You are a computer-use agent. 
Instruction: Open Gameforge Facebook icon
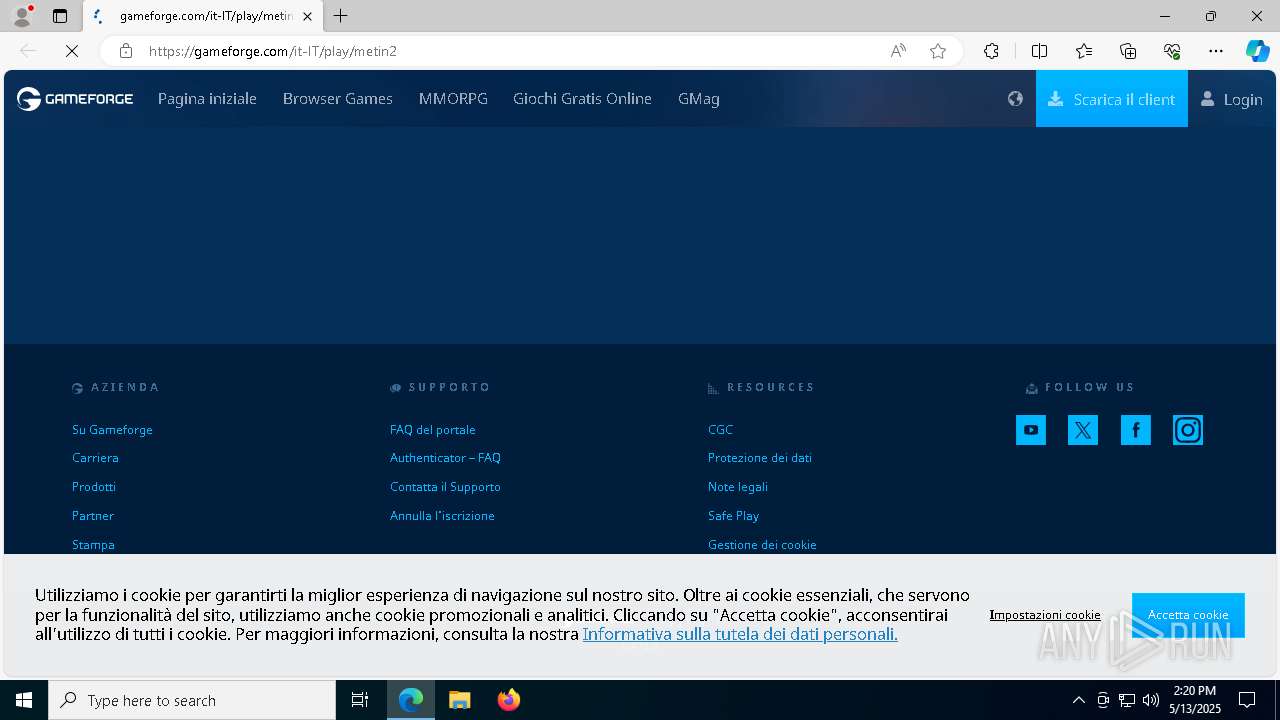pyautogui.click(x=1135, y=430)
